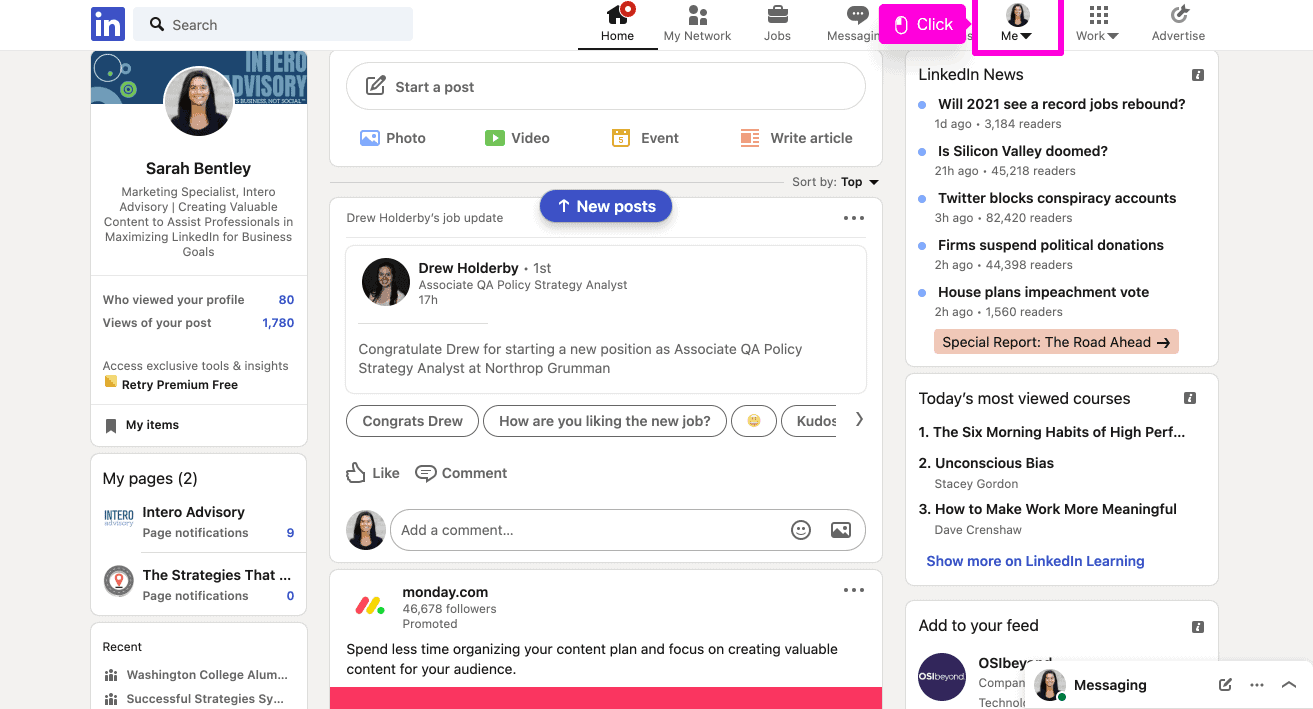Viewport: 1313px width, 709px height.
Task: Attach an image to the comment
Action: (x=841, y=530)
